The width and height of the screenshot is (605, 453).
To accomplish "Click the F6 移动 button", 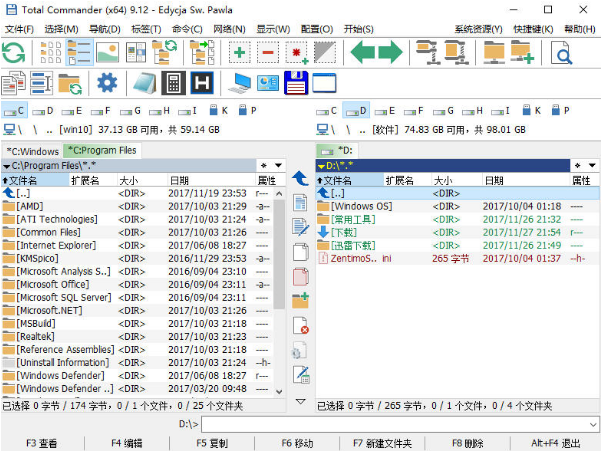I will click(297, 443).
